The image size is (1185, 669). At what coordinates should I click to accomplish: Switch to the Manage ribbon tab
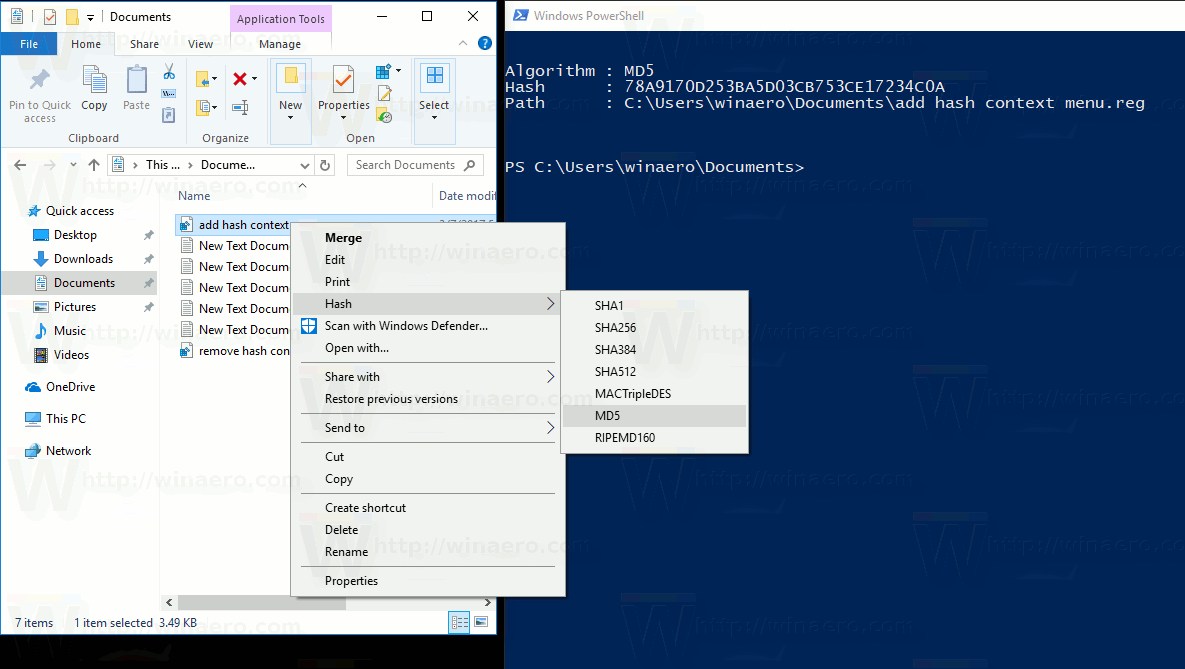click(x=281, y=44)
